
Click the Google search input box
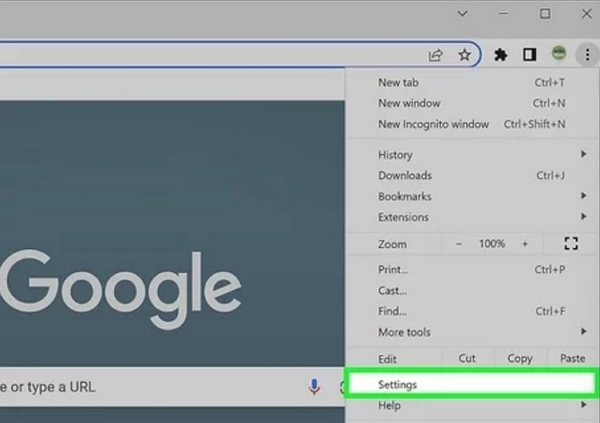[150, 386]
